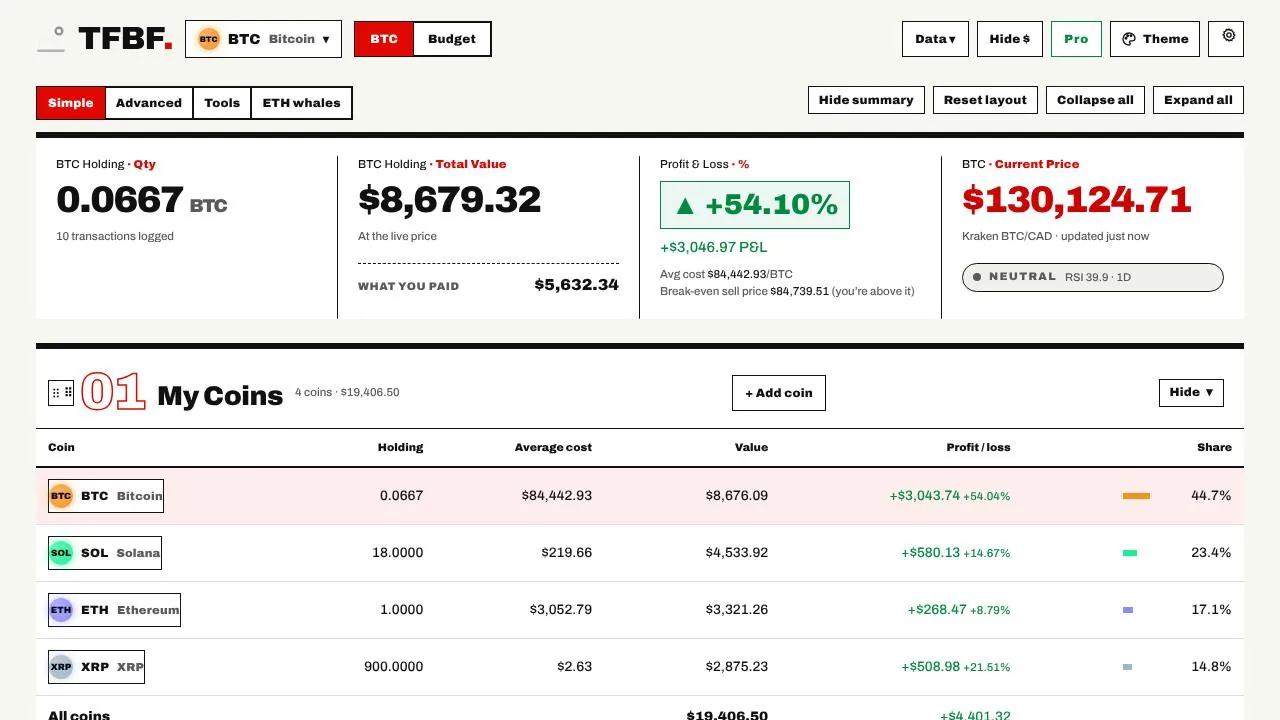The image size is (1280, 720).
Task: Click Reset layout
Action: (x=985, y=100)
